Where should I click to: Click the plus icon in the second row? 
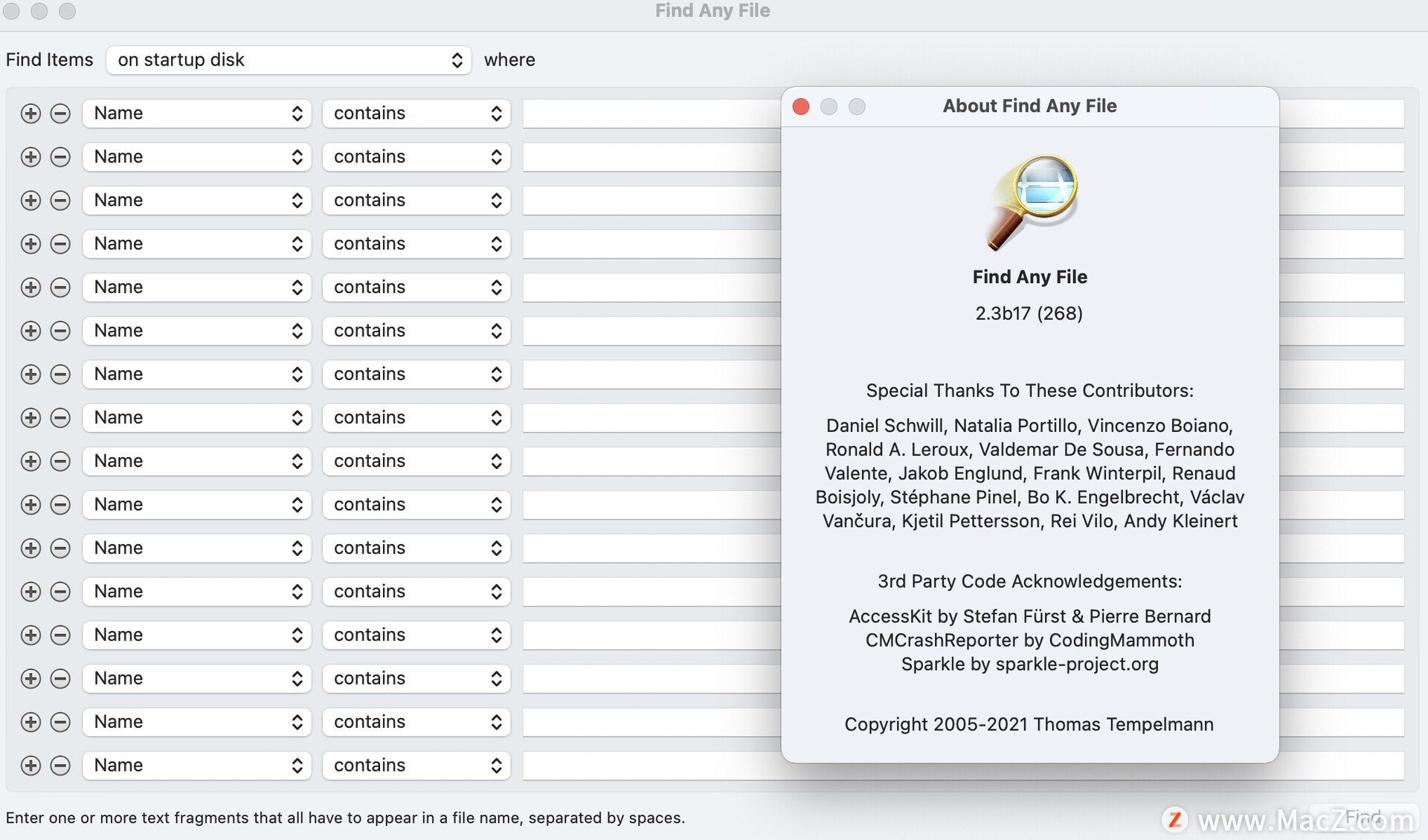[x=30, y=157]
